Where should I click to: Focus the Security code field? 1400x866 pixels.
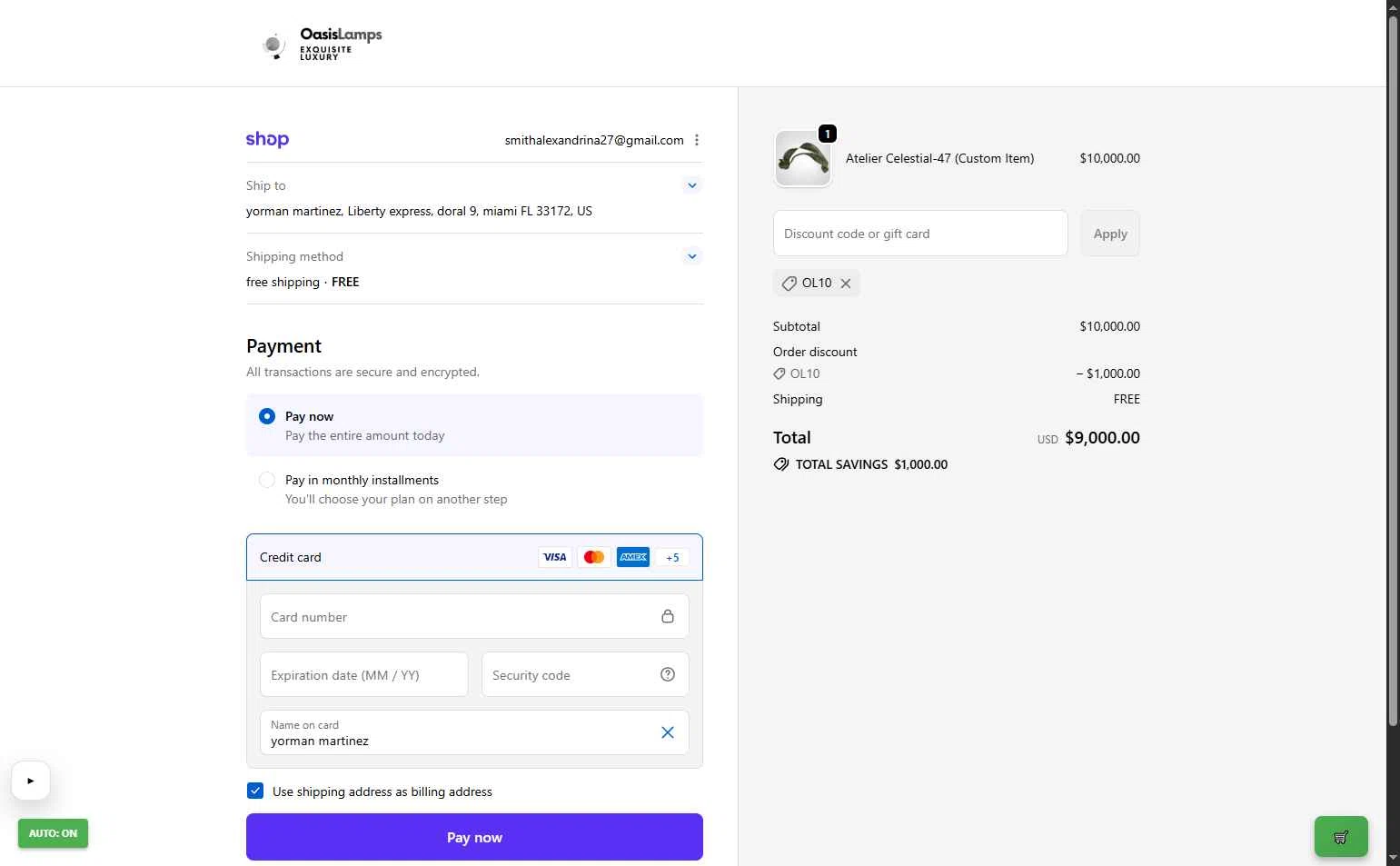585,675
